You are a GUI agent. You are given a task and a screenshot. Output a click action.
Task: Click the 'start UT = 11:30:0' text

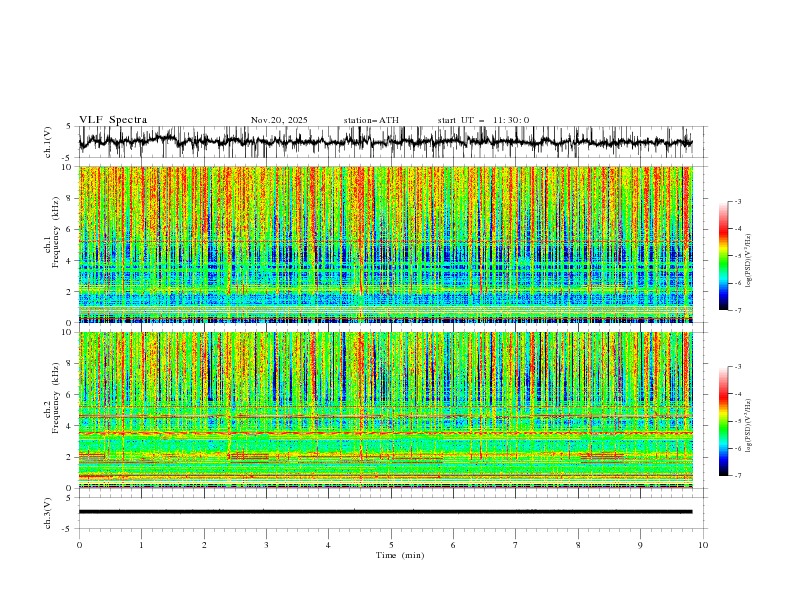click(483, 120)
